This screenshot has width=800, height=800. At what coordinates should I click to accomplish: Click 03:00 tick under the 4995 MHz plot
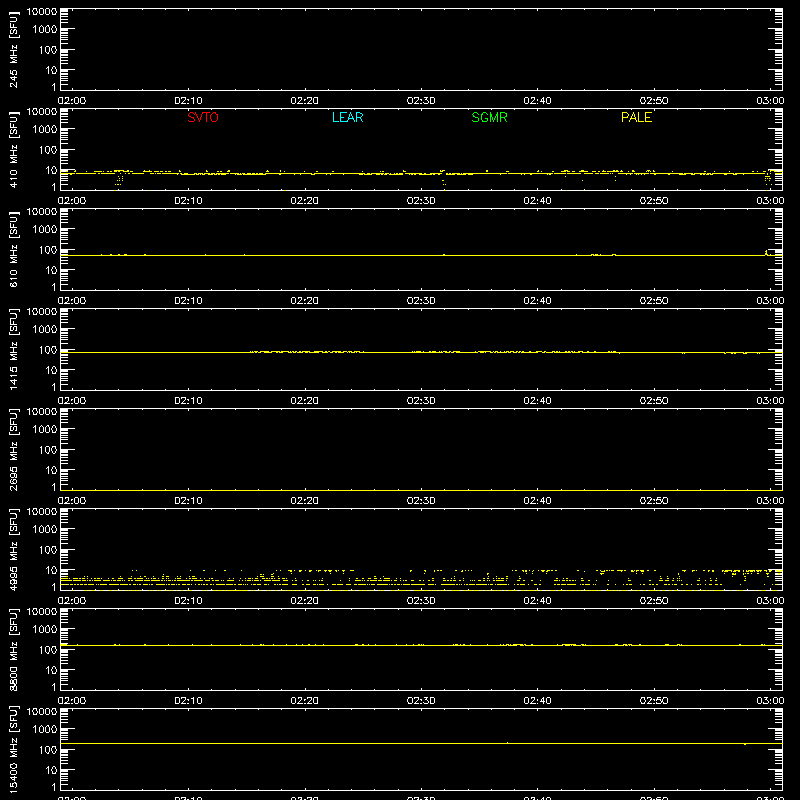click(770, 601)
